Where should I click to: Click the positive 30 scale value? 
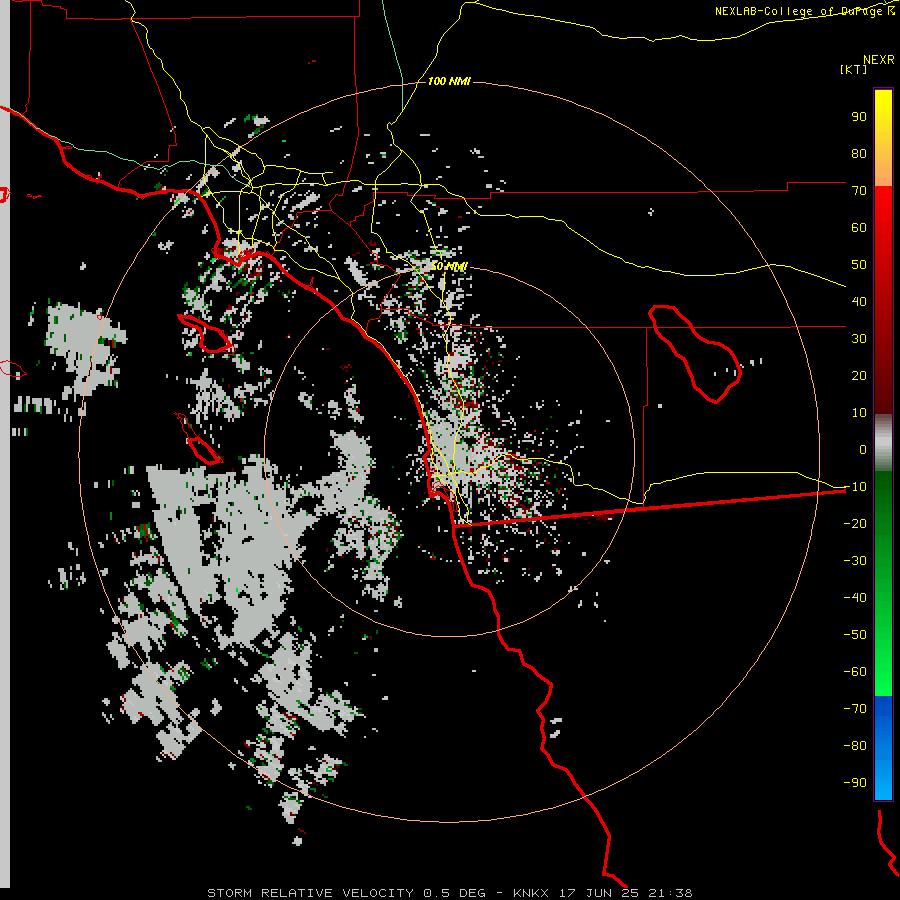coord(859,339)
